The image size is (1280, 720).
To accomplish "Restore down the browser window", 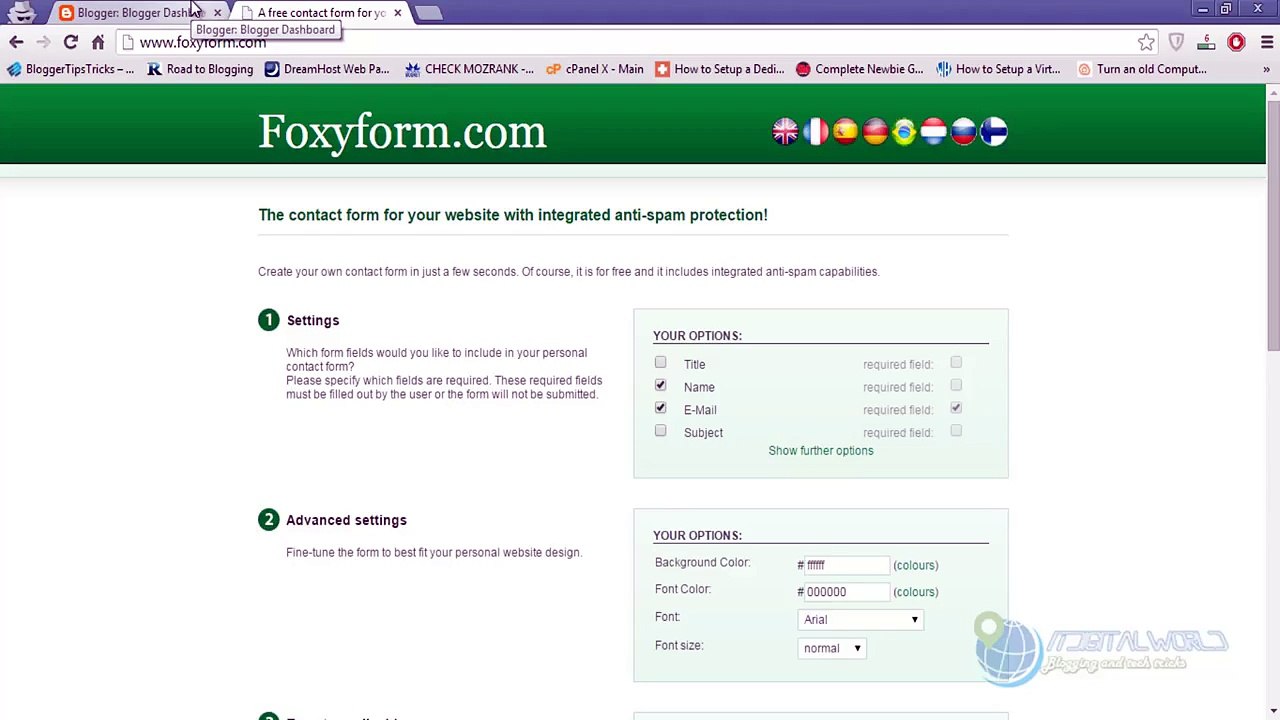I will point(1226,9).
